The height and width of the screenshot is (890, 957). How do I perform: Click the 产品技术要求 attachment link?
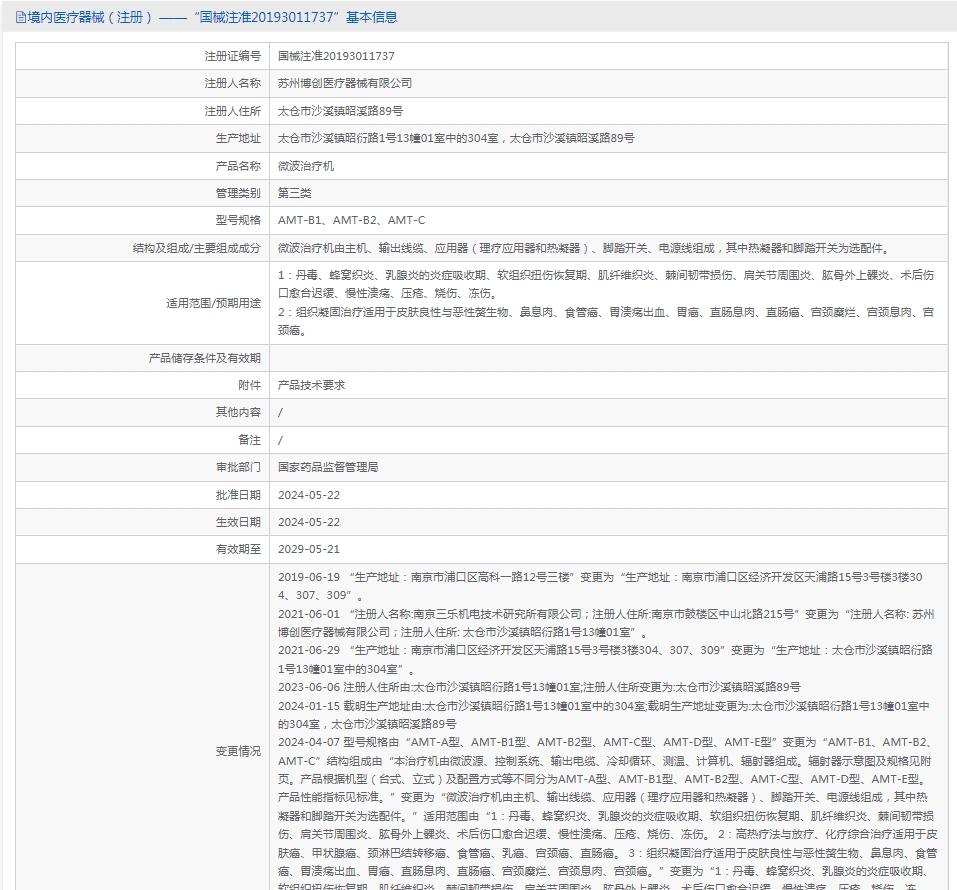[x=311, y=385]
